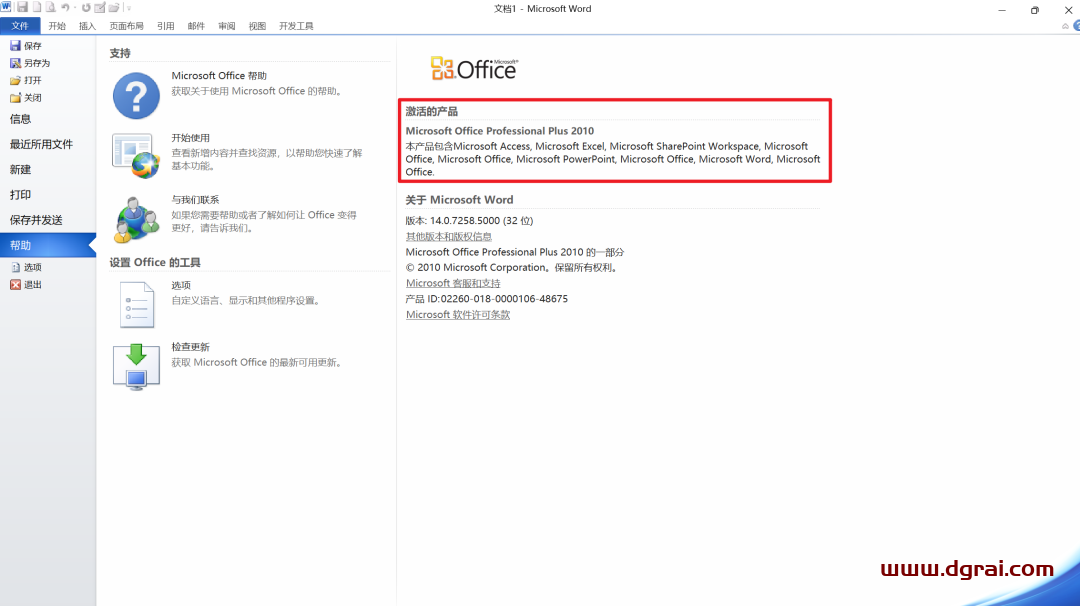The image size is (1080, 606).
Task: Switch to the 开始 (Home) ribbon tab
Action: (x=57, y=26)
